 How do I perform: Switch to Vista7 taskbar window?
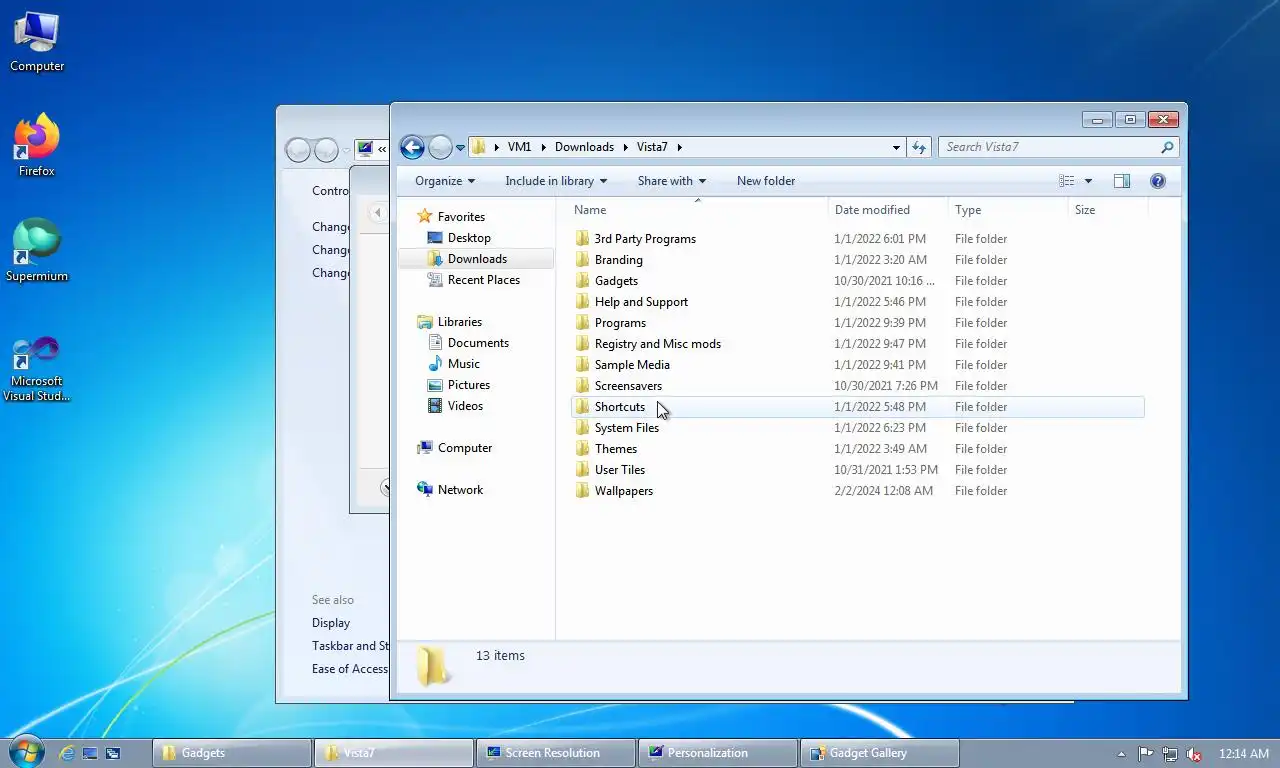[394, 753]
